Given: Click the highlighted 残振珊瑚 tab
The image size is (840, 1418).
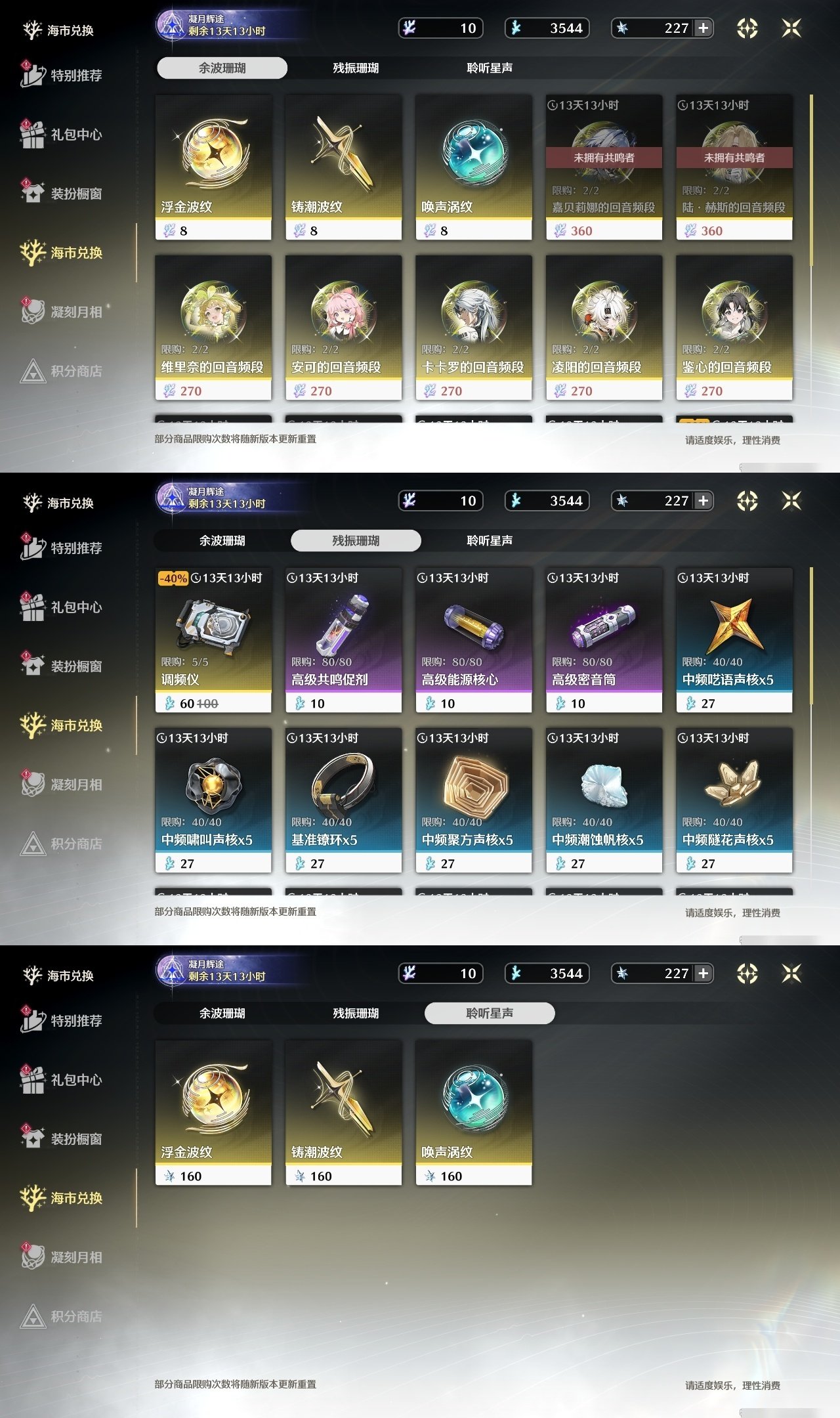Looking at the screenshot, I should pos(356,540).
